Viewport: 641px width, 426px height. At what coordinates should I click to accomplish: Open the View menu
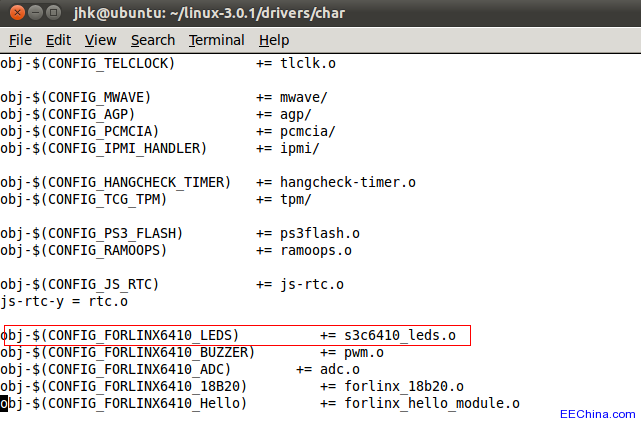[x=100, y=40]
